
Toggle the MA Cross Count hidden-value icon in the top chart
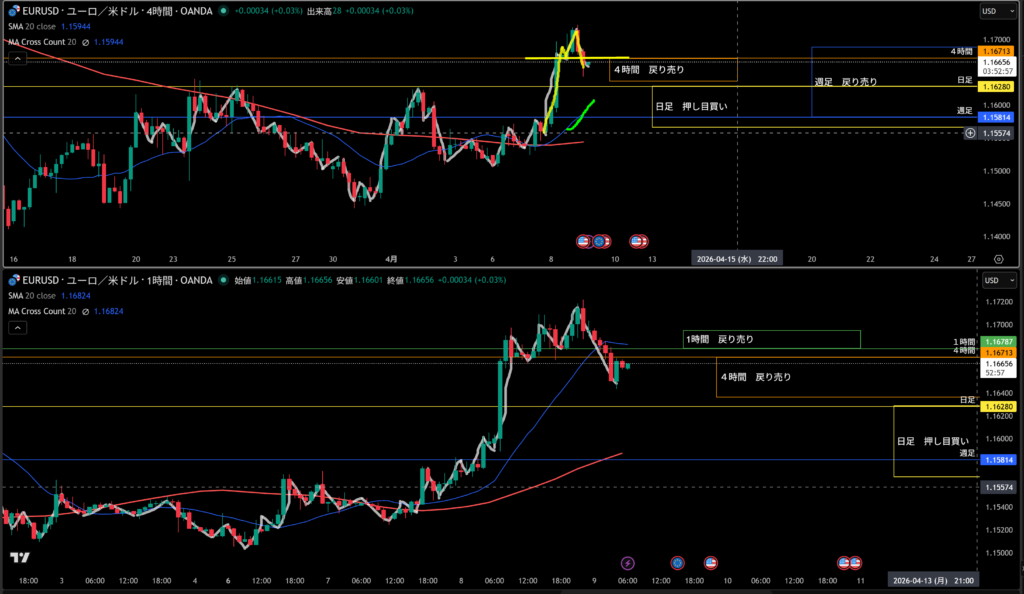point(86,43)
